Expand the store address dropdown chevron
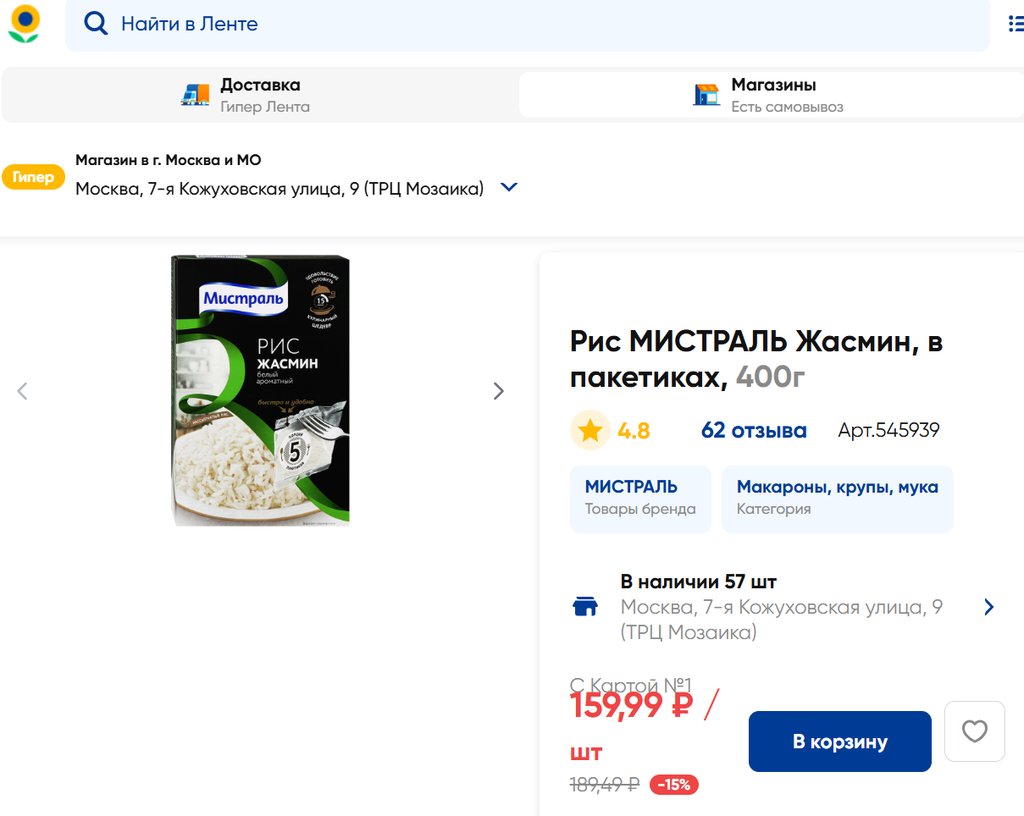Image resolution: width=1024 pixels, height=816 pixels. pos(509,187)
